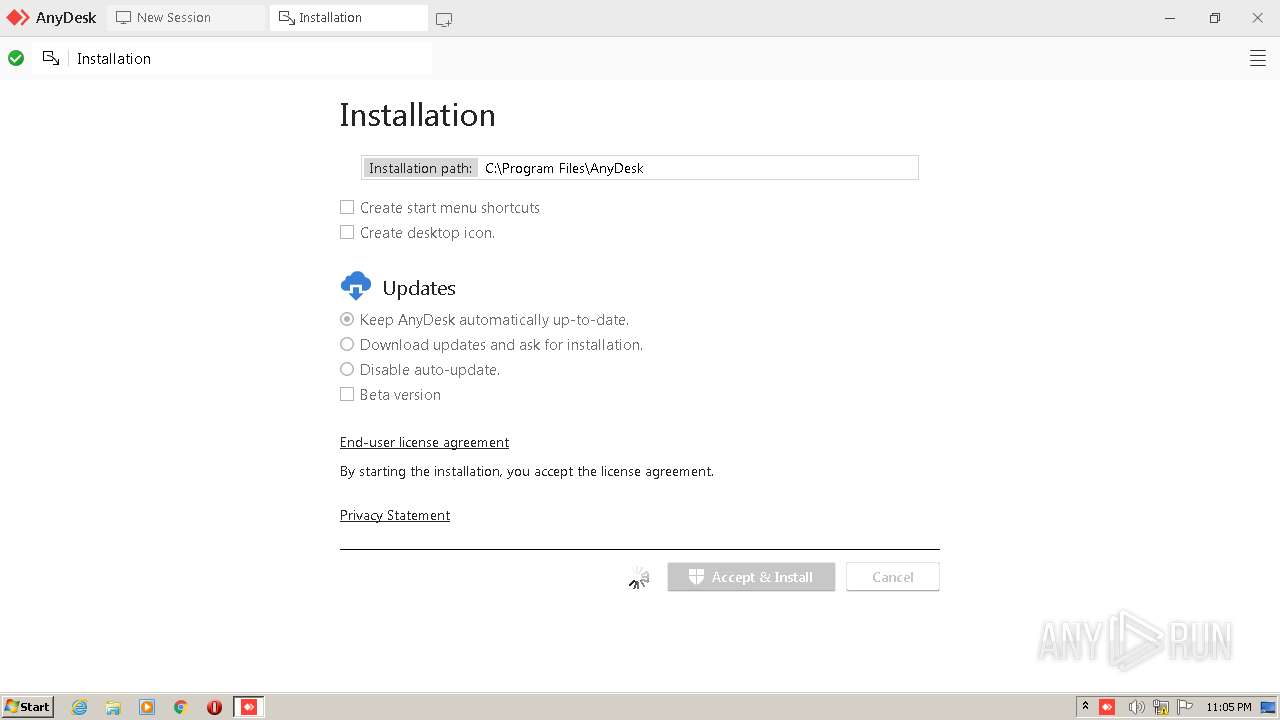
Task: Select the AnyDesk taskbar button
Action: 249,707
